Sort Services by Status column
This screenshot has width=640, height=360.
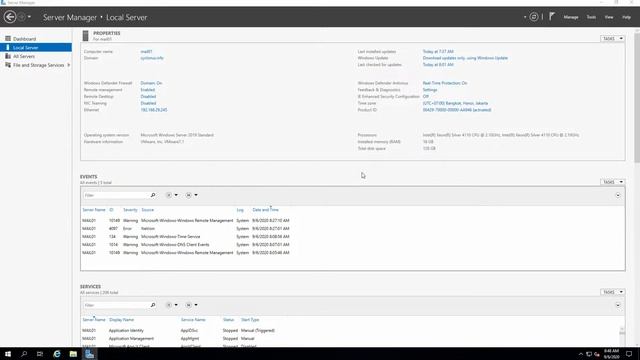point(228,320)
